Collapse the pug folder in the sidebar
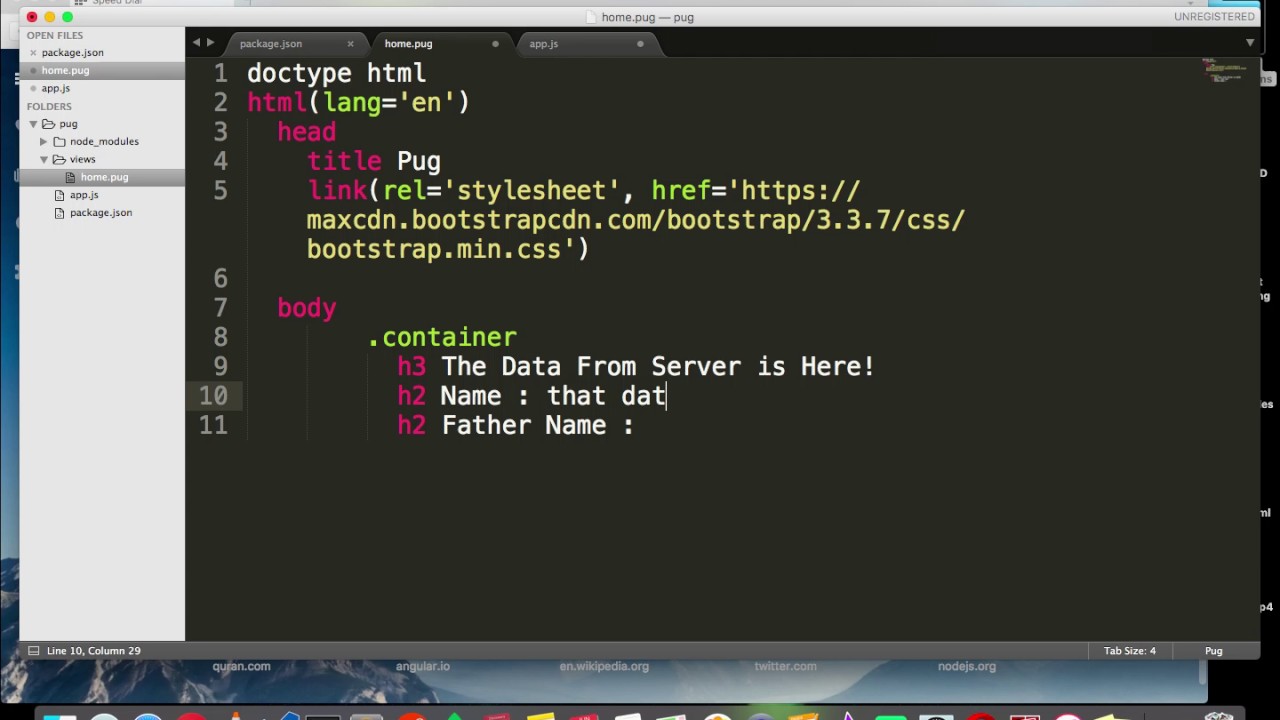This screenshot has height=720, width=1280. (x=33, y=123)
